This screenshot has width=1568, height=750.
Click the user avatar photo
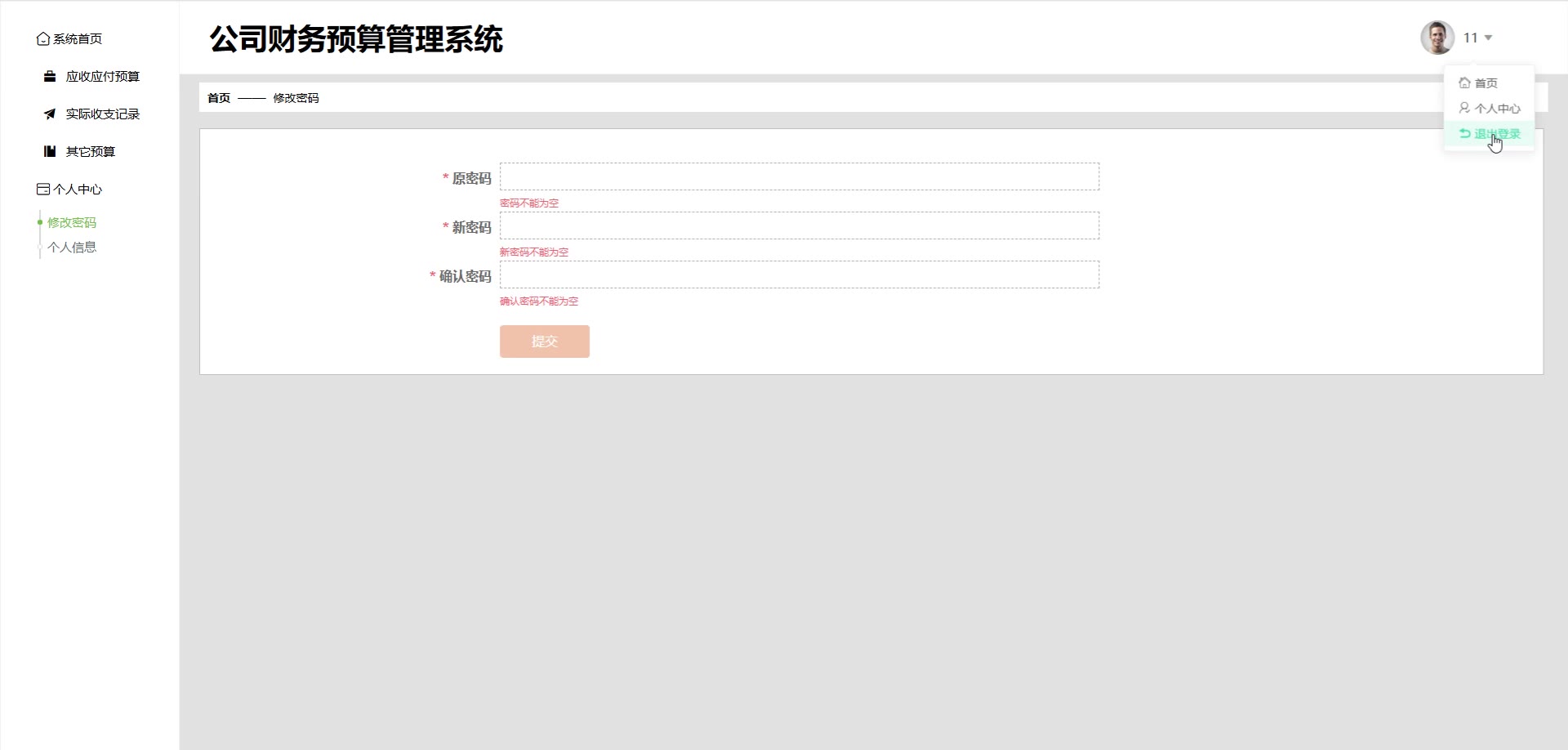point(1437,38)
